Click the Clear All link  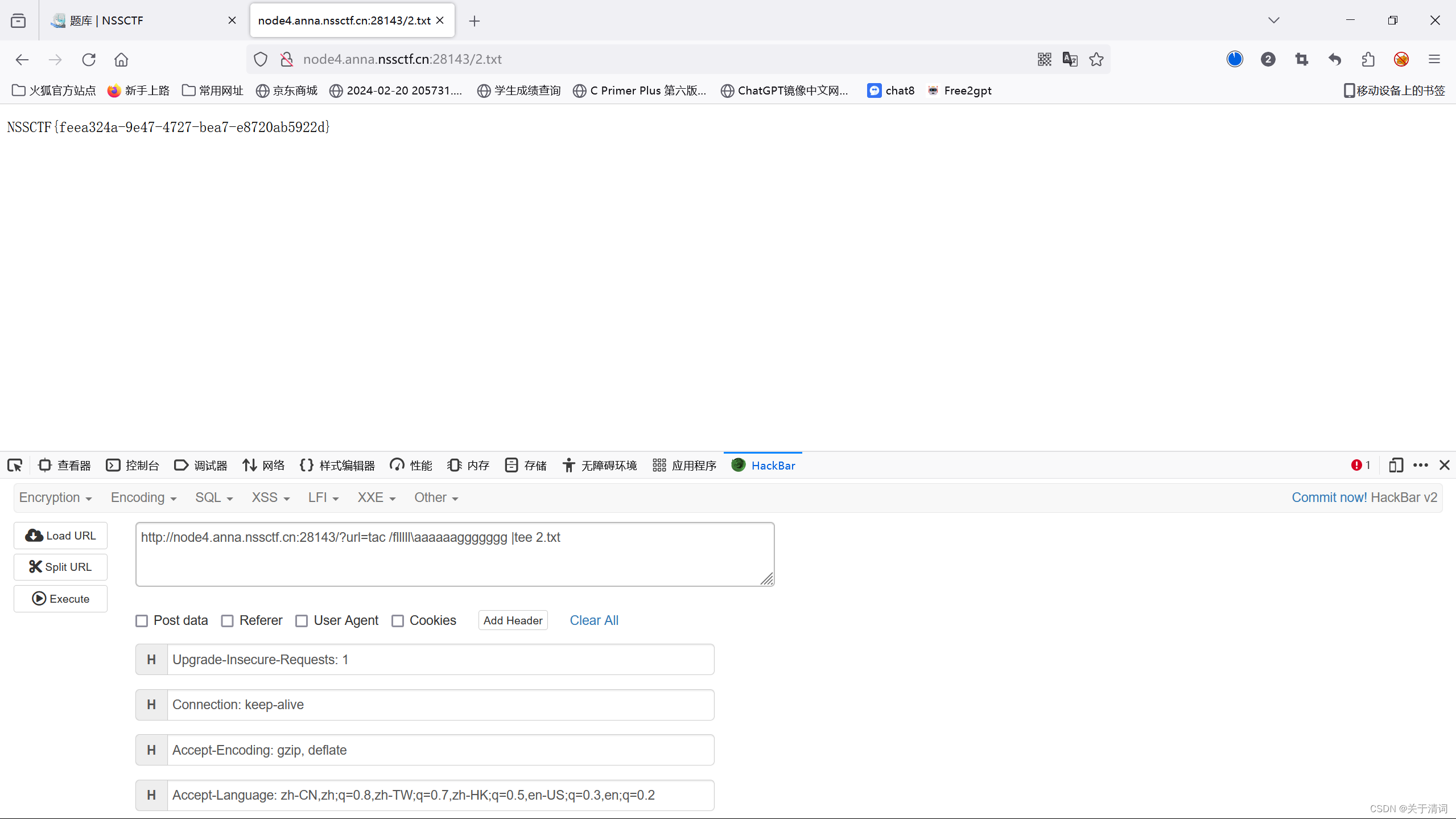pos(594,620)
